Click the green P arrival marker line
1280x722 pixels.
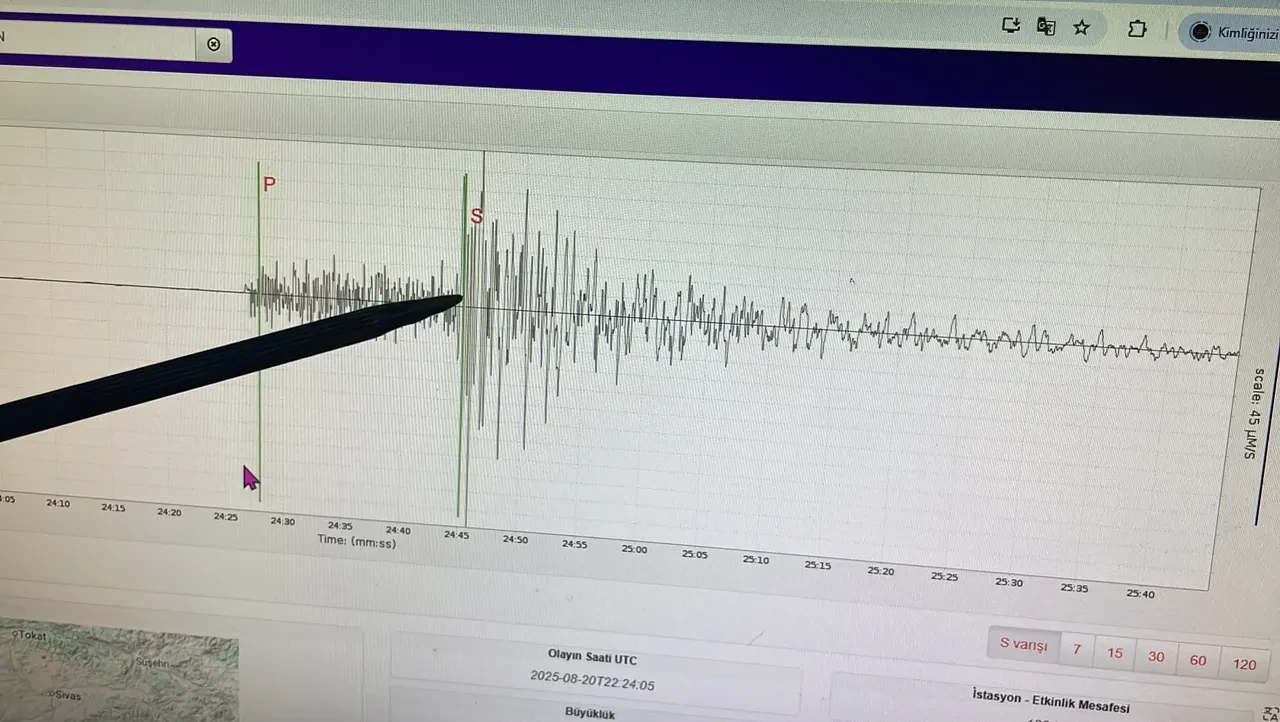(x=259, y=380)
